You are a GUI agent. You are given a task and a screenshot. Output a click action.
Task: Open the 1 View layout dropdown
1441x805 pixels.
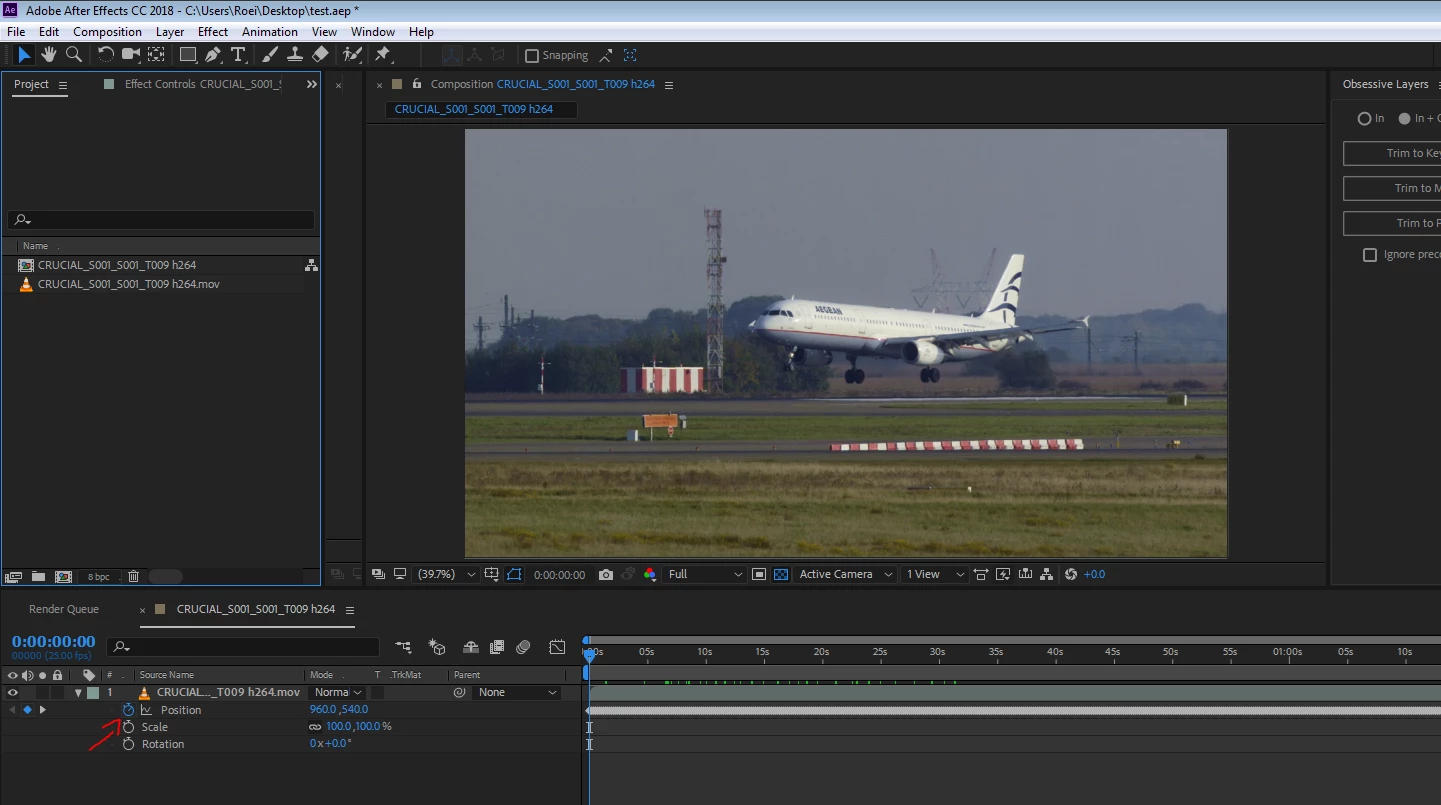(x=934, y=574)
